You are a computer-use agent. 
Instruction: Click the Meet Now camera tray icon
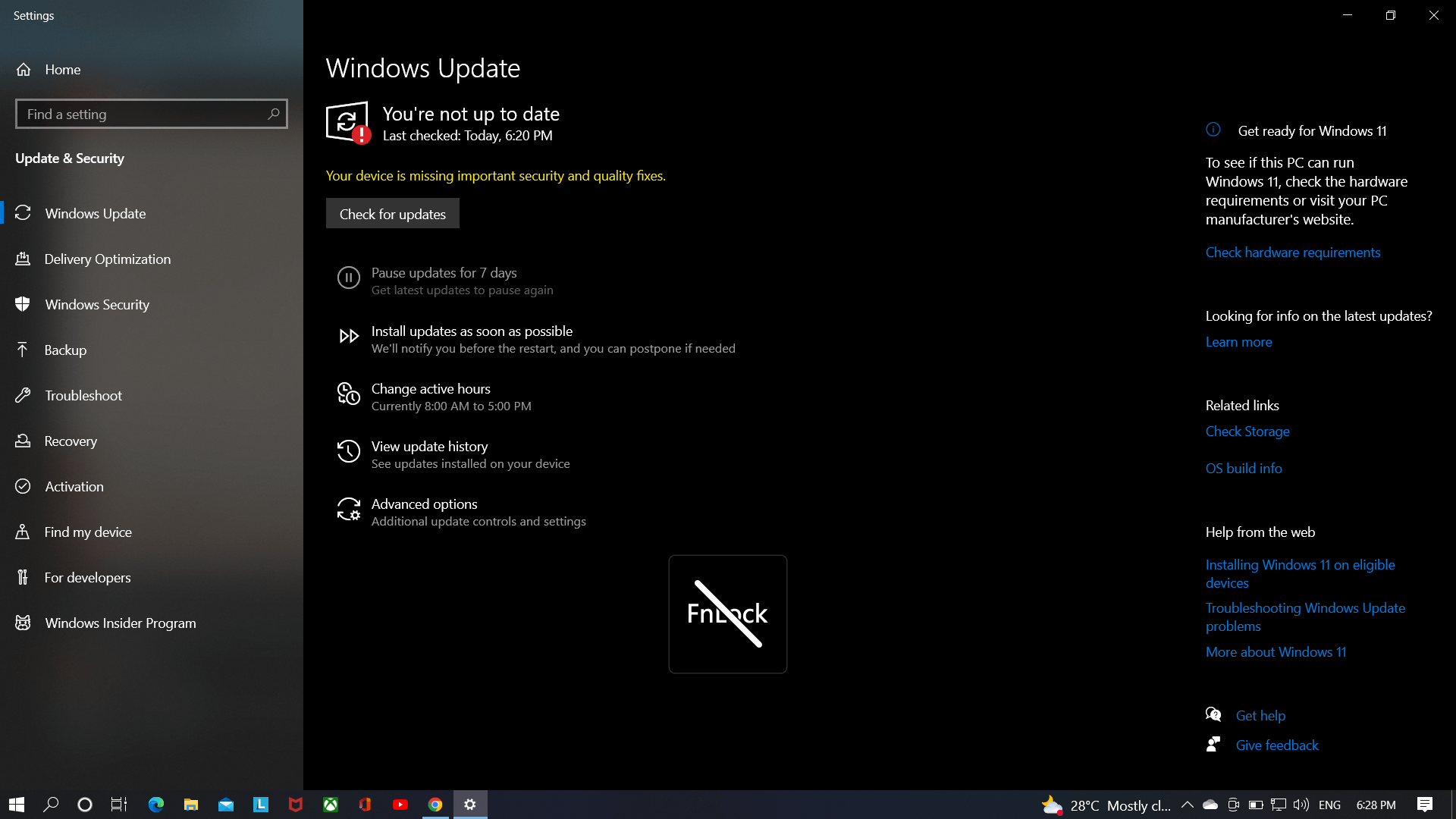tap(1233, 805)
